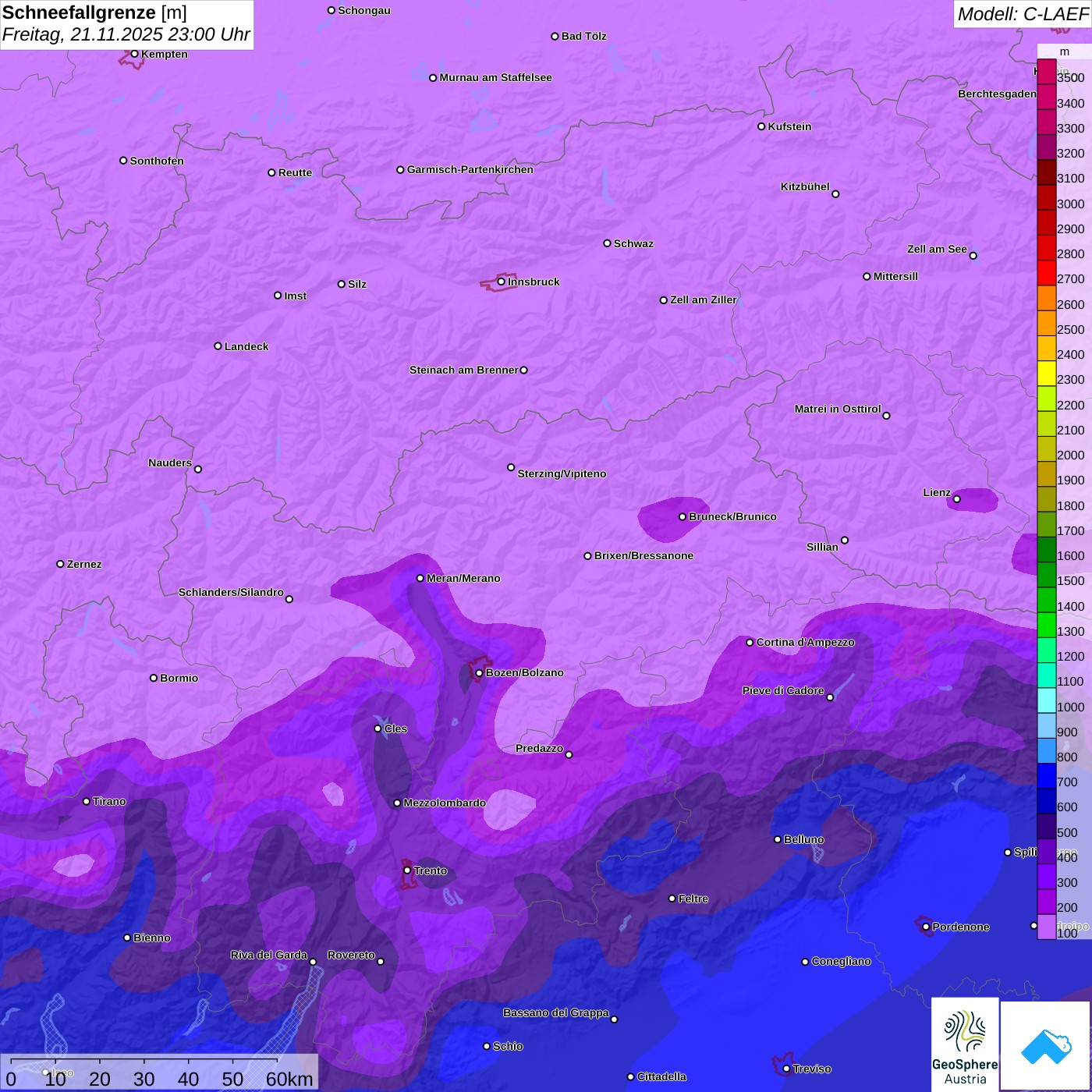Click the bright yellow legend swatch
Viewport: 1092px width, 1092px height.
[x=1047, y=373]
